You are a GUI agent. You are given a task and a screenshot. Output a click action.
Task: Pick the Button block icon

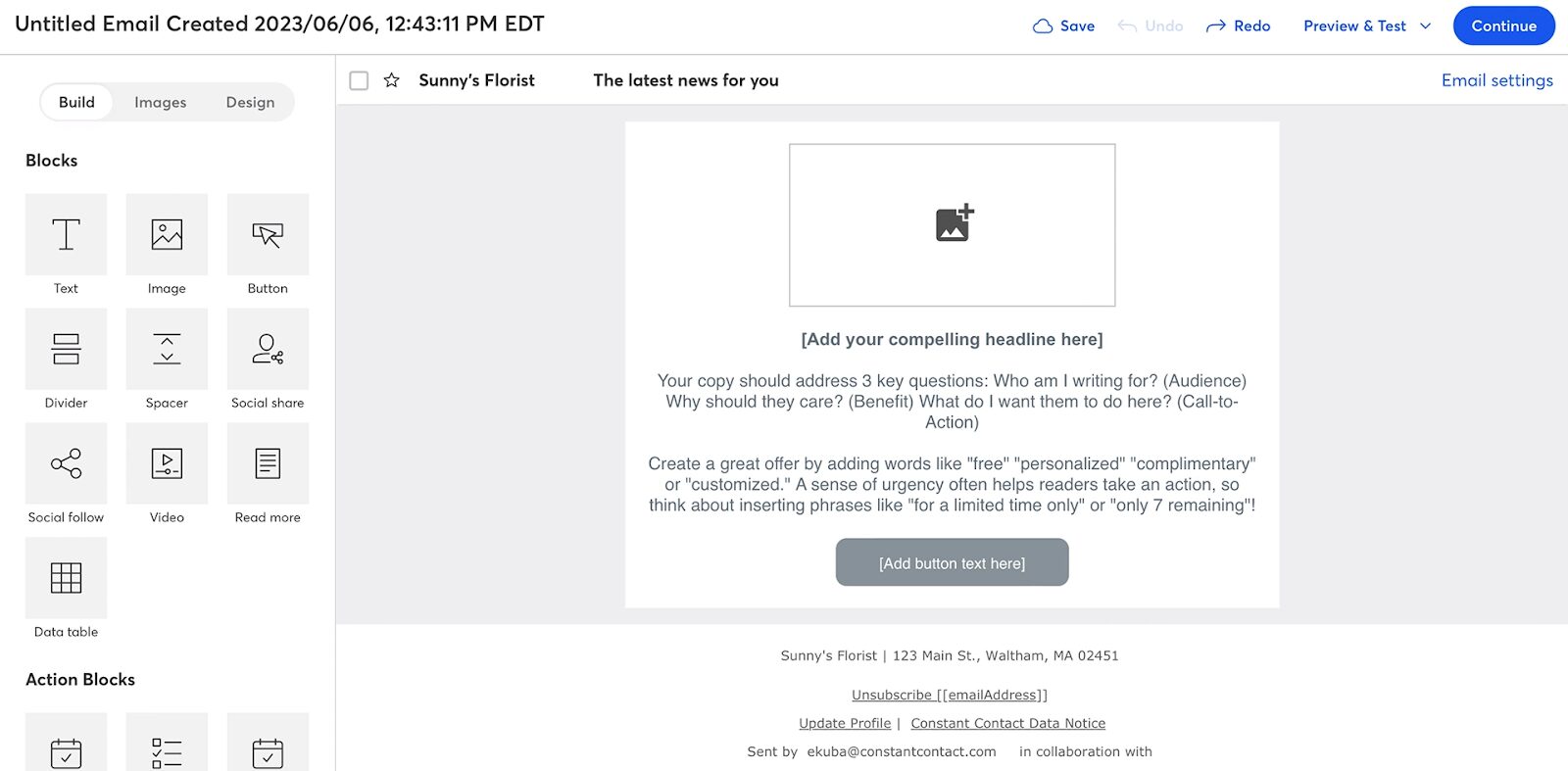click(x=268, y=235)
